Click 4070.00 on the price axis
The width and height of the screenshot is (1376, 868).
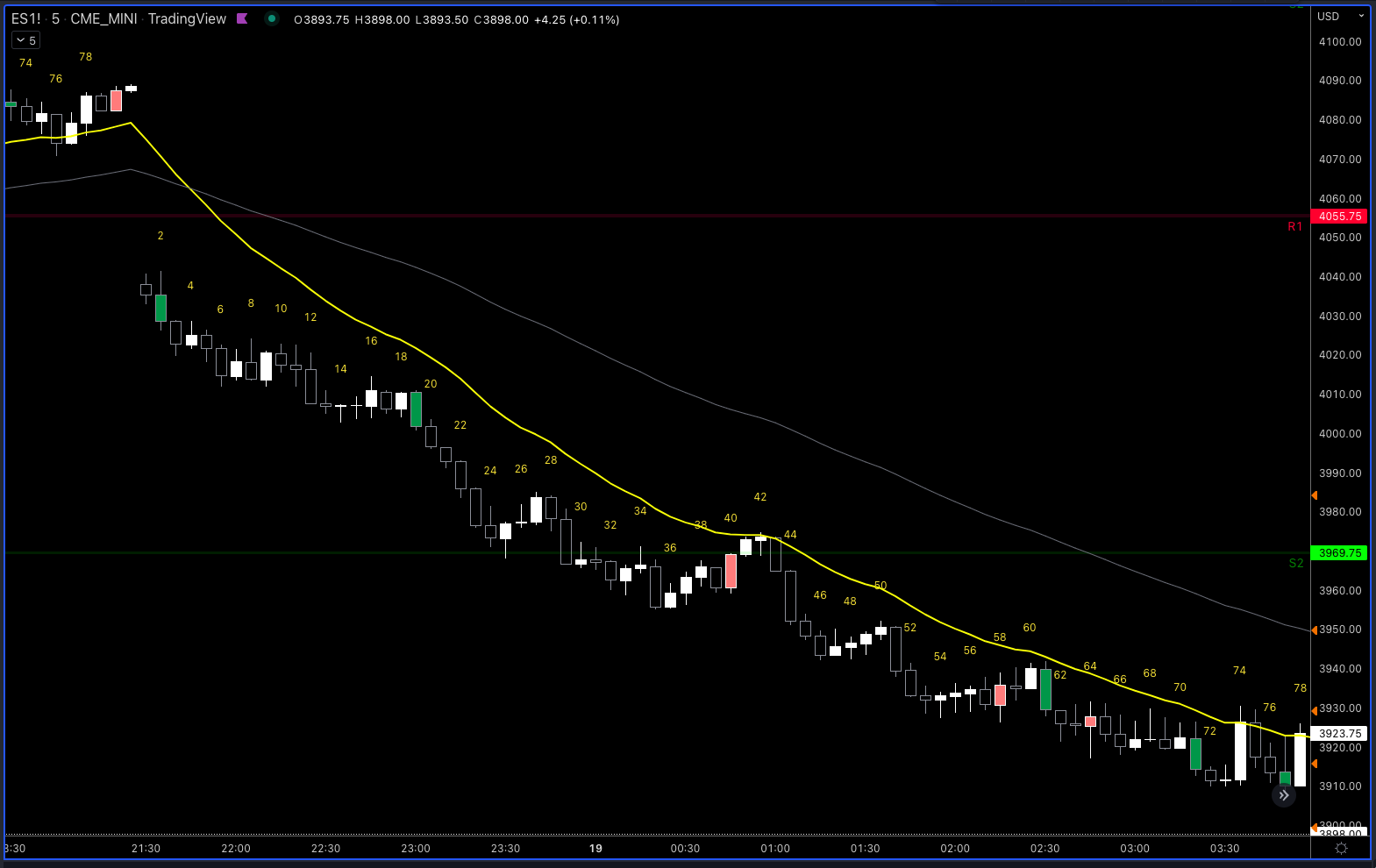[x=1340, y=160]
